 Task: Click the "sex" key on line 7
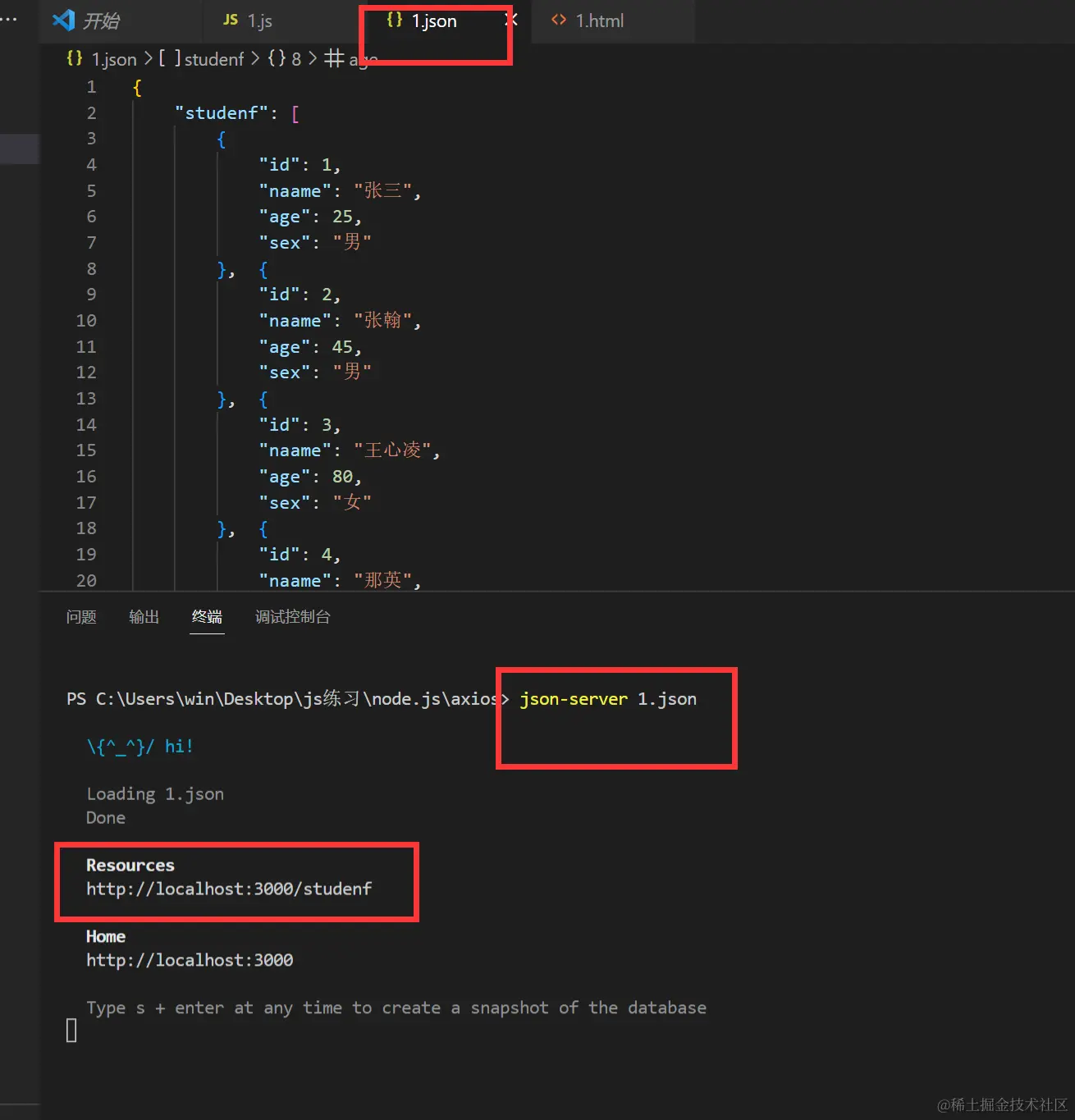click(x=284, y=243)
